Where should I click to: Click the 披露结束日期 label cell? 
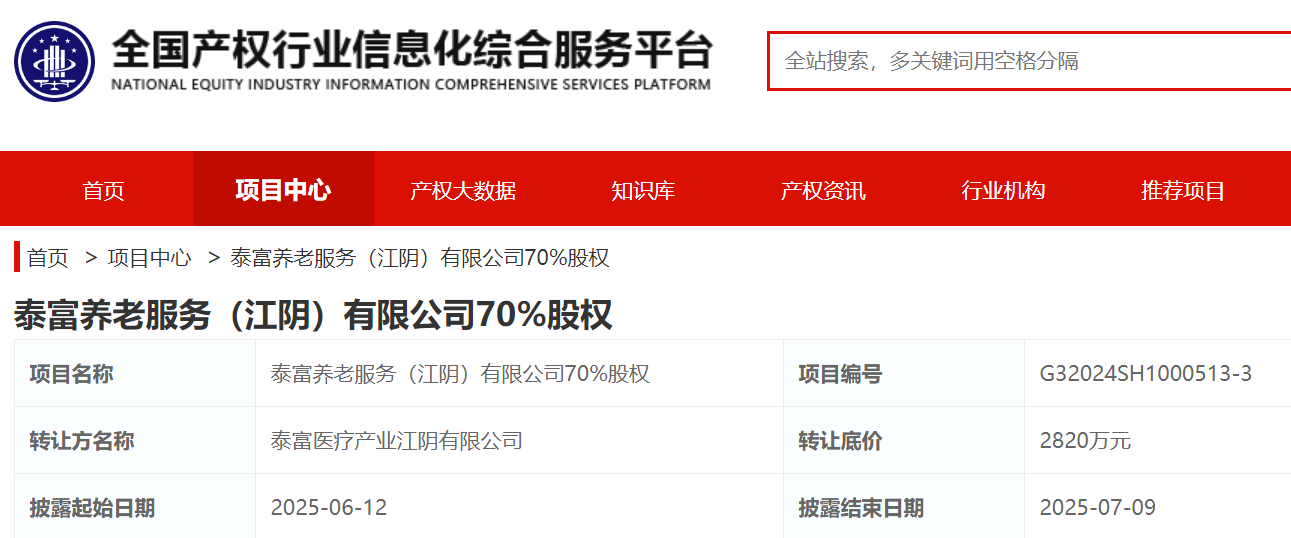(x=904, y=507)
